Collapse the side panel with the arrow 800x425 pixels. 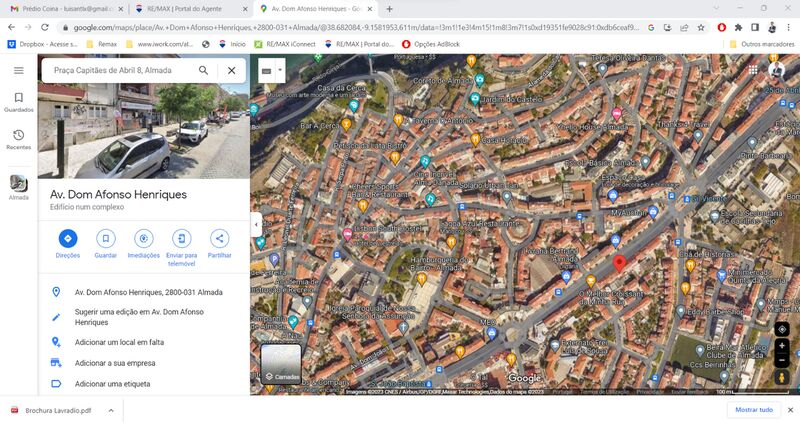click(x=256, y=224)
